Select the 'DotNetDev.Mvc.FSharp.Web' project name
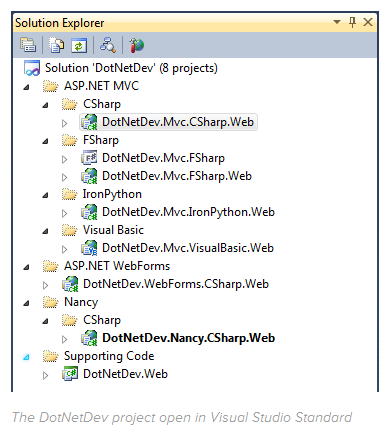The image size is (391, 434). pyautogui.click(x=177, y=176)
